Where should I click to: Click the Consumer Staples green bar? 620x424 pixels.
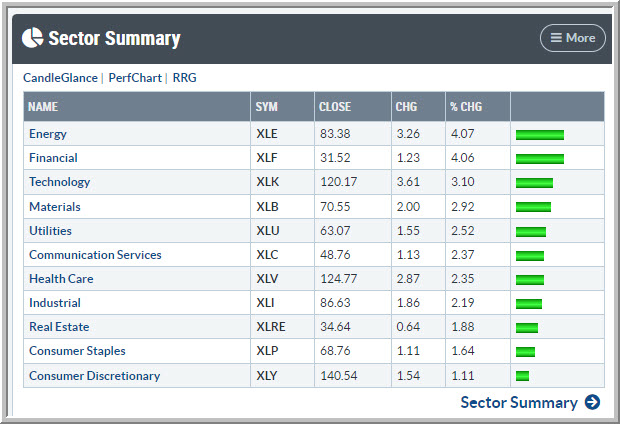pos(525,352)
